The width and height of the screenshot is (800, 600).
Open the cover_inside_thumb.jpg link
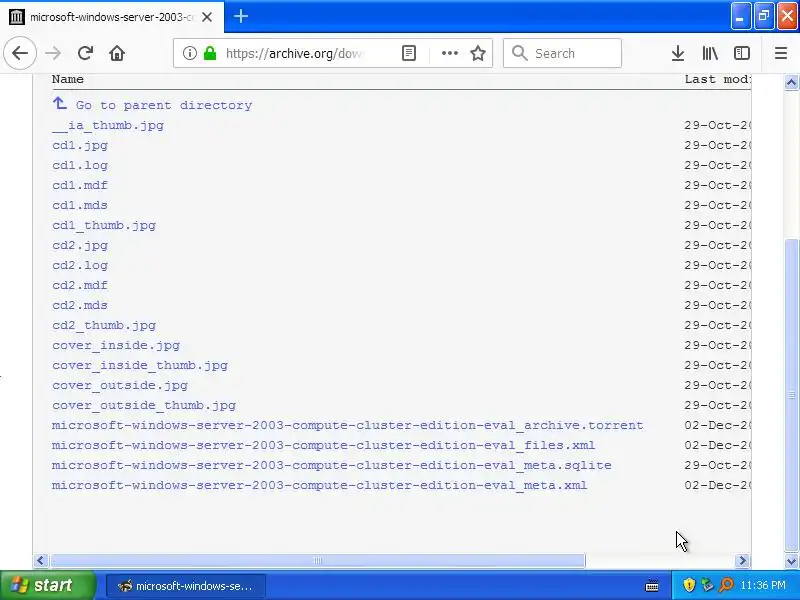140,365
